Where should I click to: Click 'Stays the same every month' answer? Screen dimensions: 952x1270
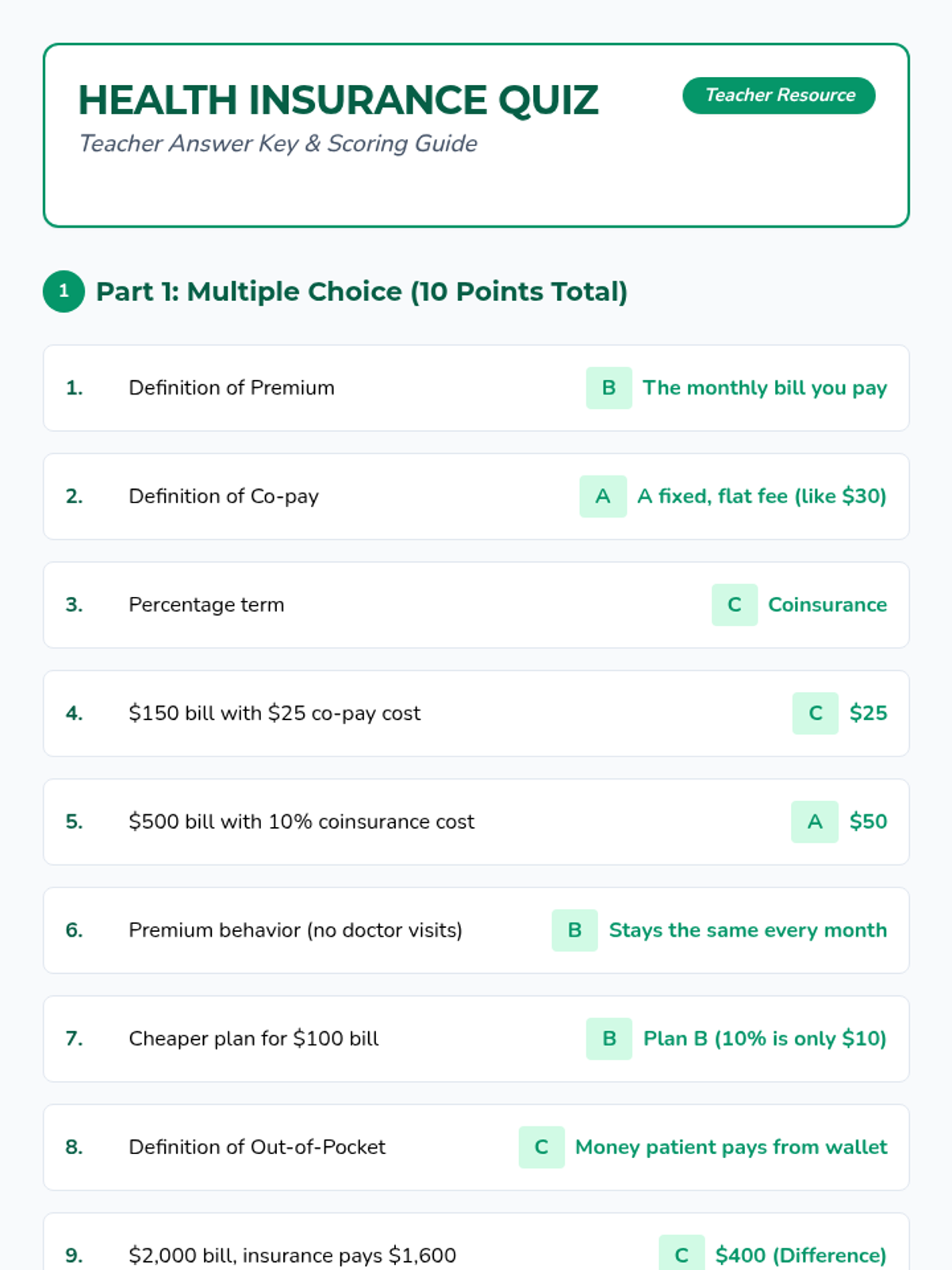coord(747,930)
